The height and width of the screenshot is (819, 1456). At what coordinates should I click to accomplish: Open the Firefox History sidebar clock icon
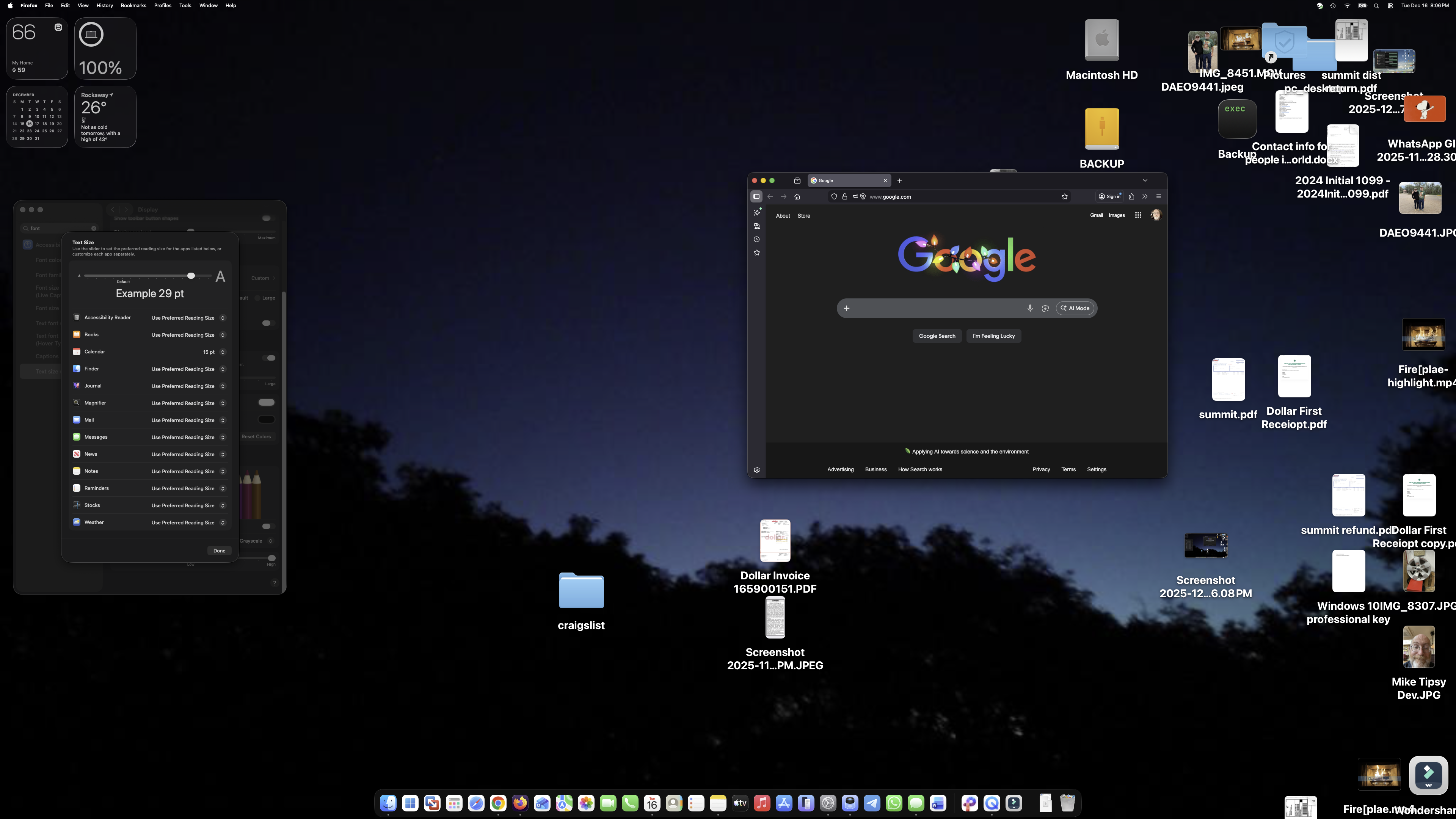click(757, 240)
